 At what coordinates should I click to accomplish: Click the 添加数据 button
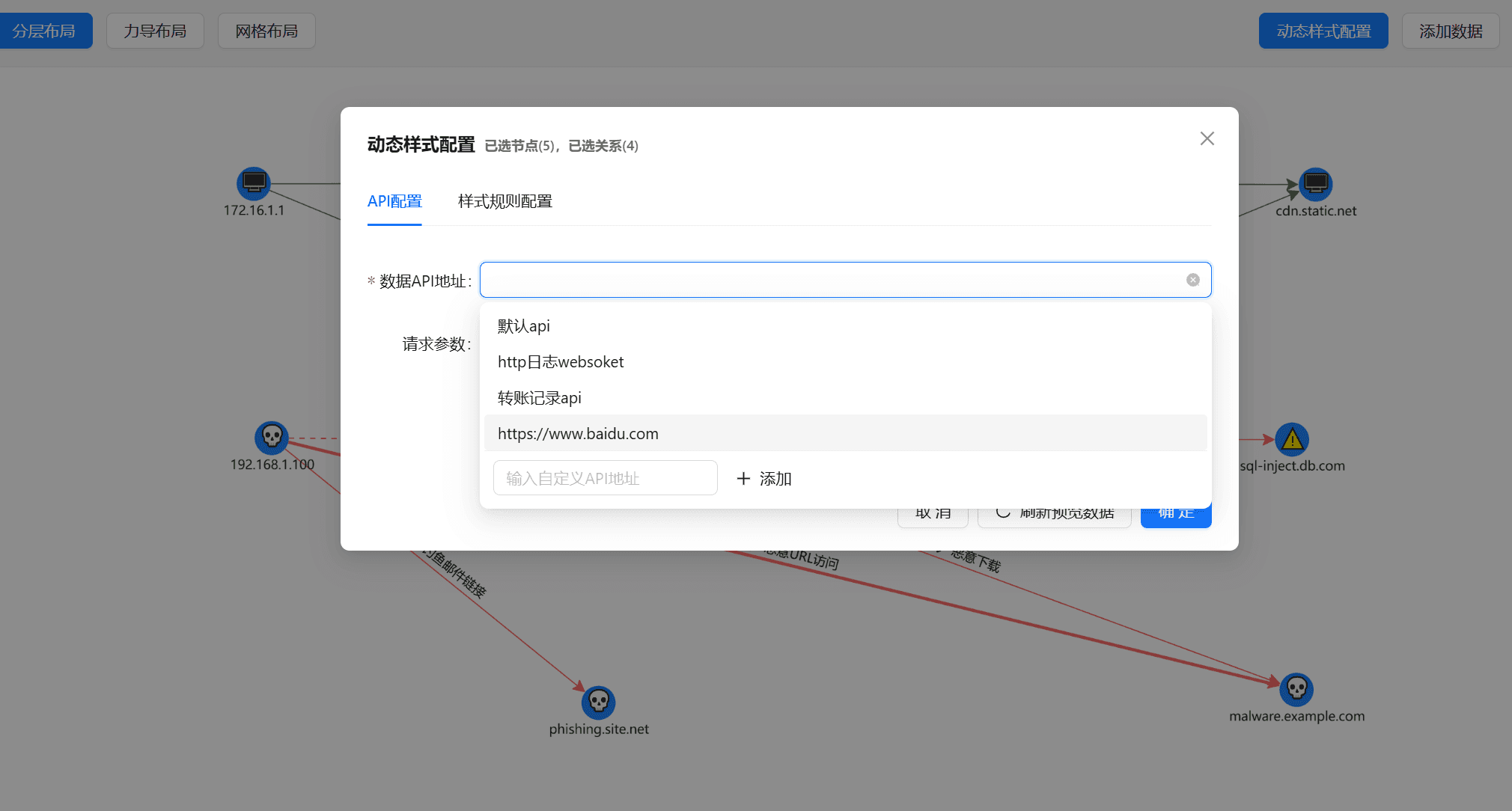1451,31
